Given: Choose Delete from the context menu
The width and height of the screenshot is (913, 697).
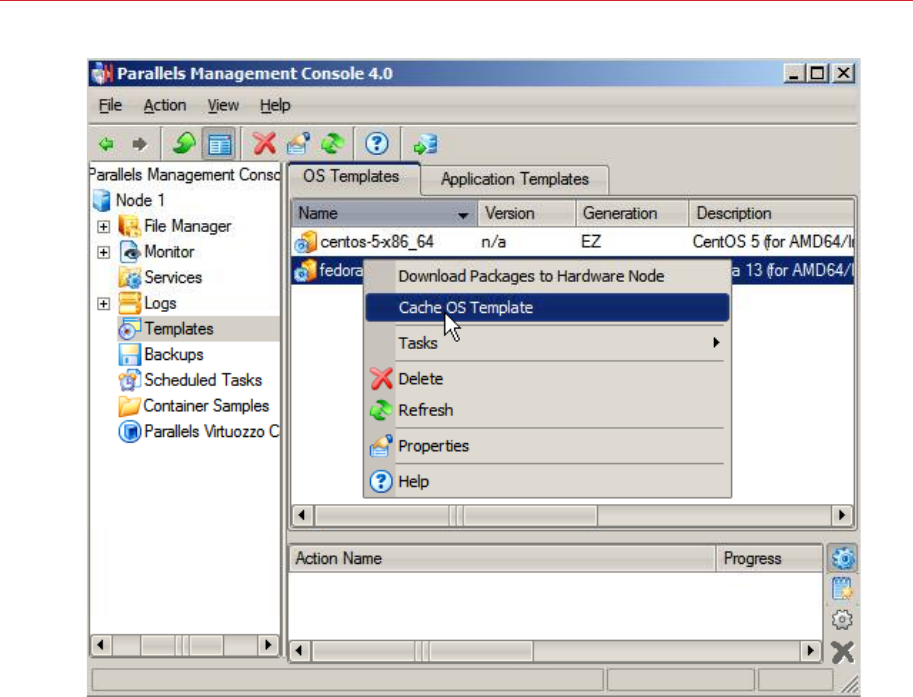Looking at the screenshot, I should [x=547, y=379].
